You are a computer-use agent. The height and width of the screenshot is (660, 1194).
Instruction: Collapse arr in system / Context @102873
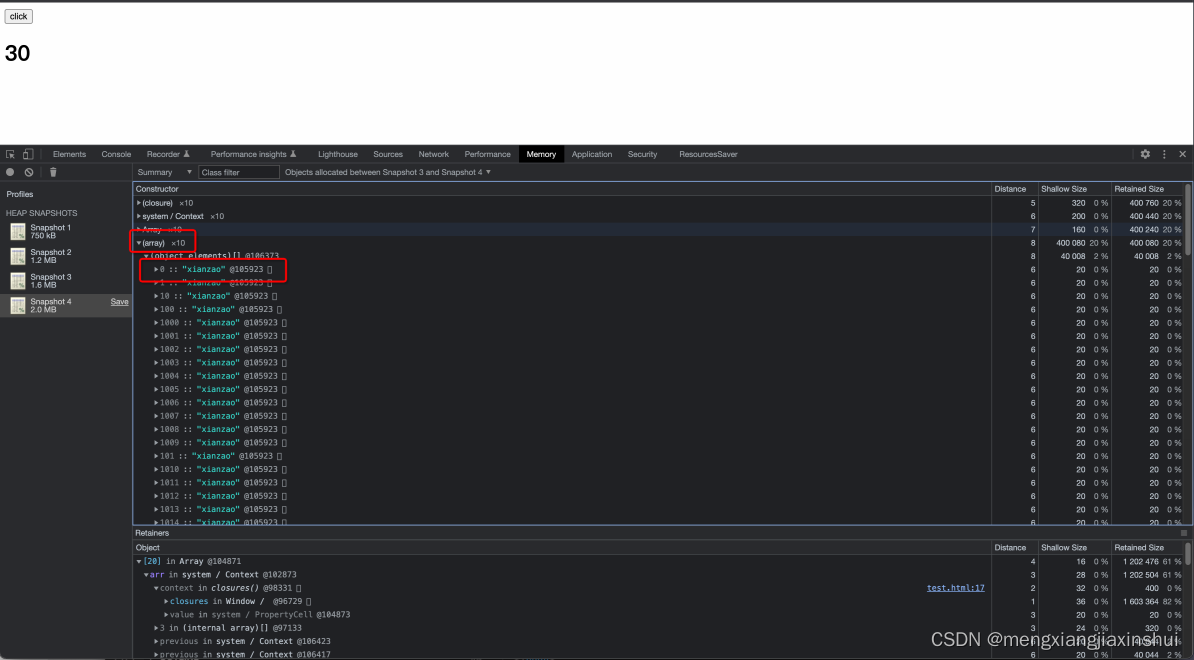[x=146, y=575]
